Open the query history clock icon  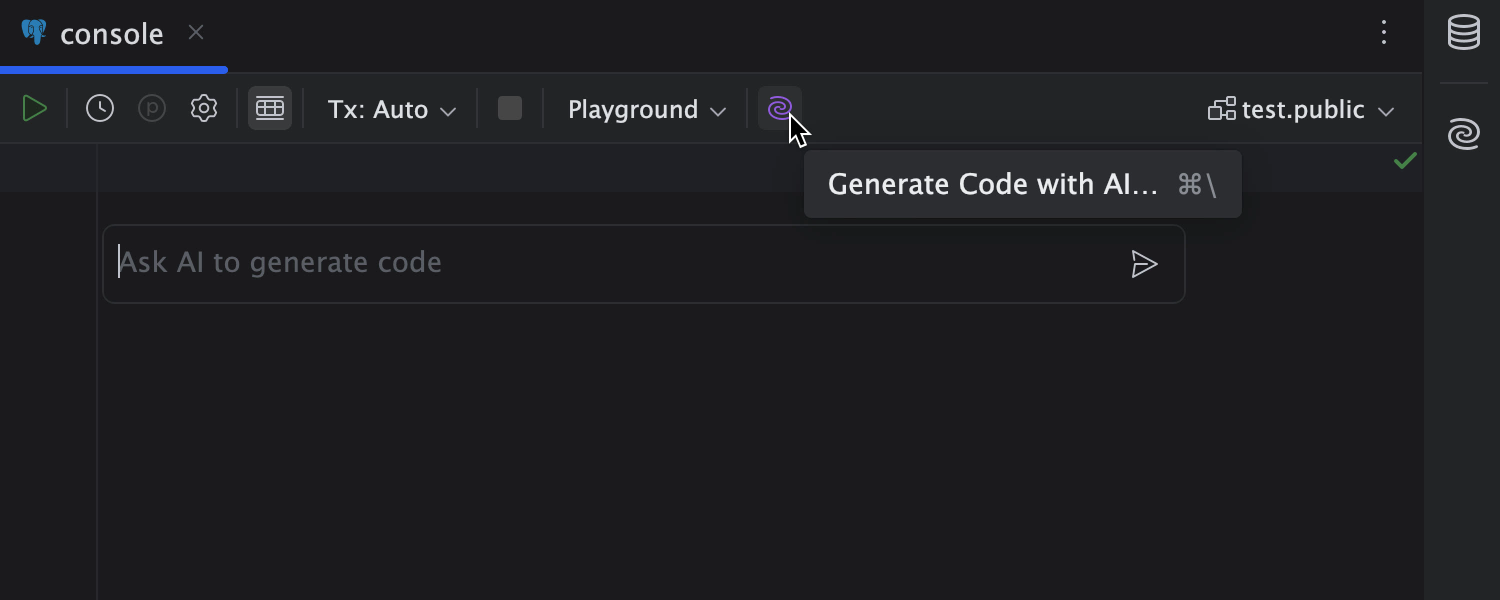click(100, 109)
